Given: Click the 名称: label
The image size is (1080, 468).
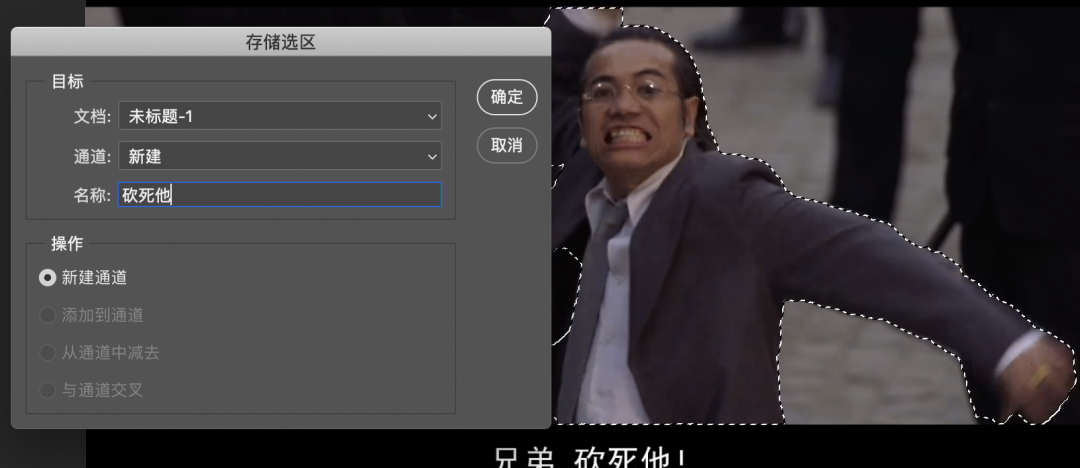Looking at the screenshot, I should click(x=92, y=195).
